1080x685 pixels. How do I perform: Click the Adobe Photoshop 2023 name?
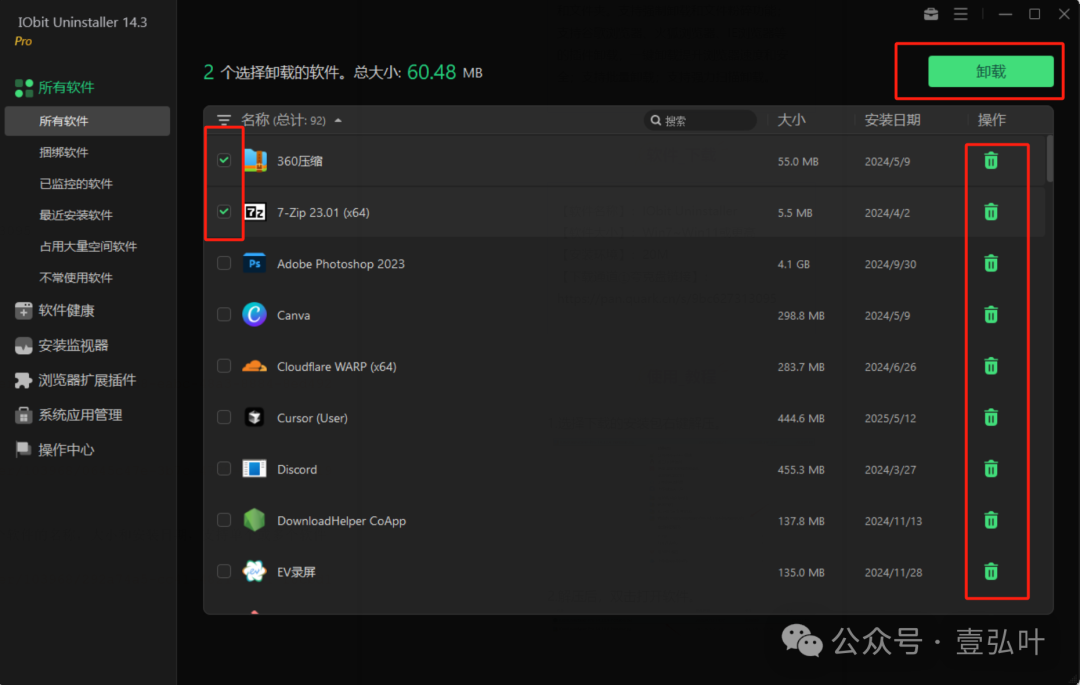click(x=340, y=264)
